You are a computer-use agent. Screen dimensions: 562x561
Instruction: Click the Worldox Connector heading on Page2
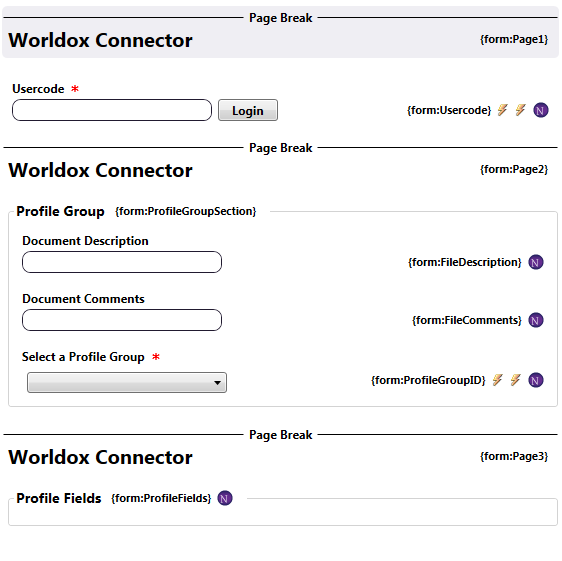click(x=100, y=170)
